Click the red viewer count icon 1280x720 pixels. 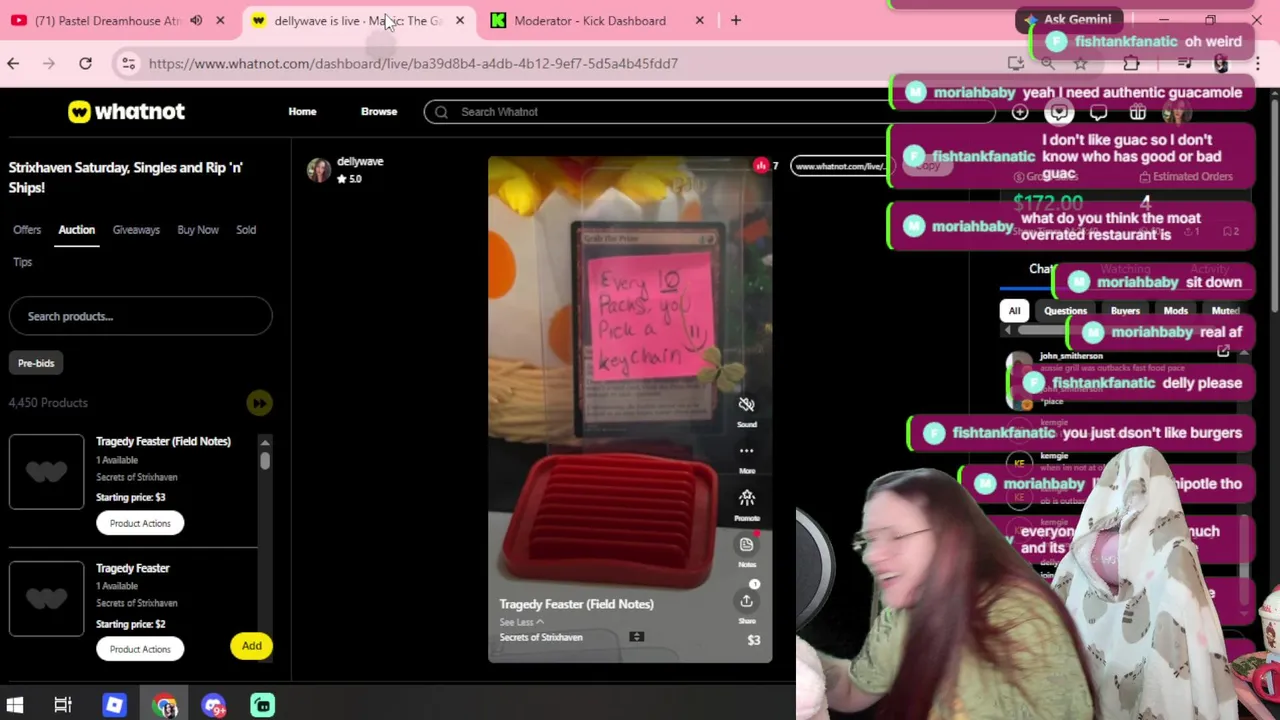point(761,166)
